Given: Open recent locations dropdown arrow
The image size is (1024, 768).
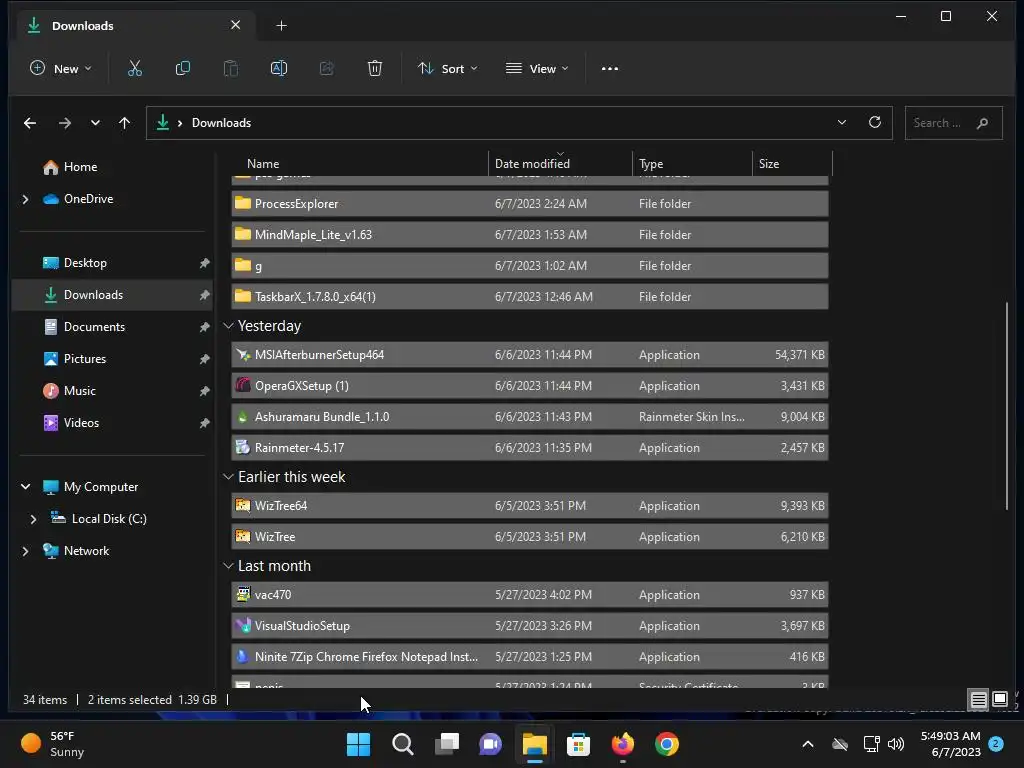Looking at the screenshot, I should (x=95, y=123).
